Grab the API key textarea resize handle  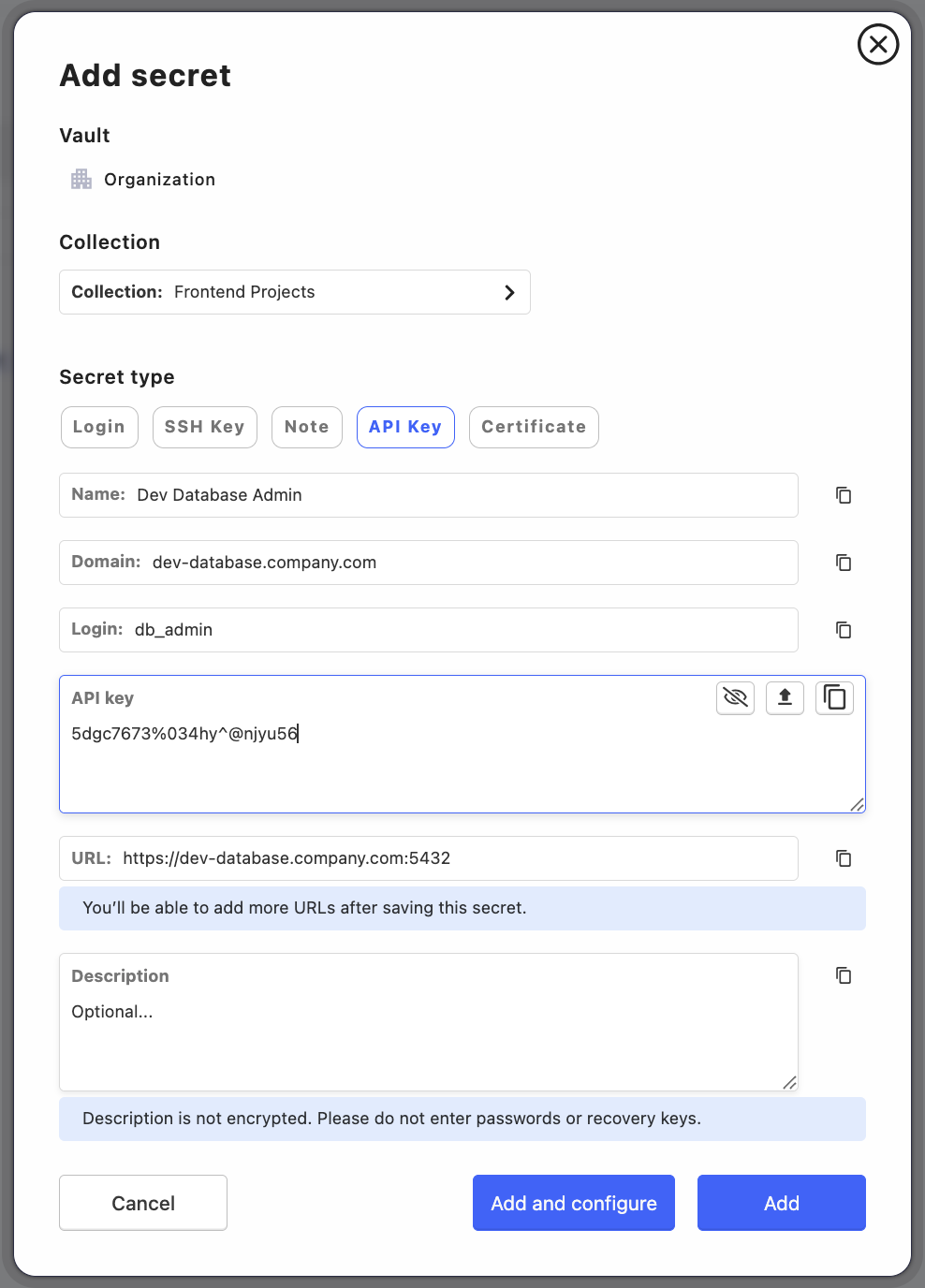pyautogui.click(x=858, y=805)
